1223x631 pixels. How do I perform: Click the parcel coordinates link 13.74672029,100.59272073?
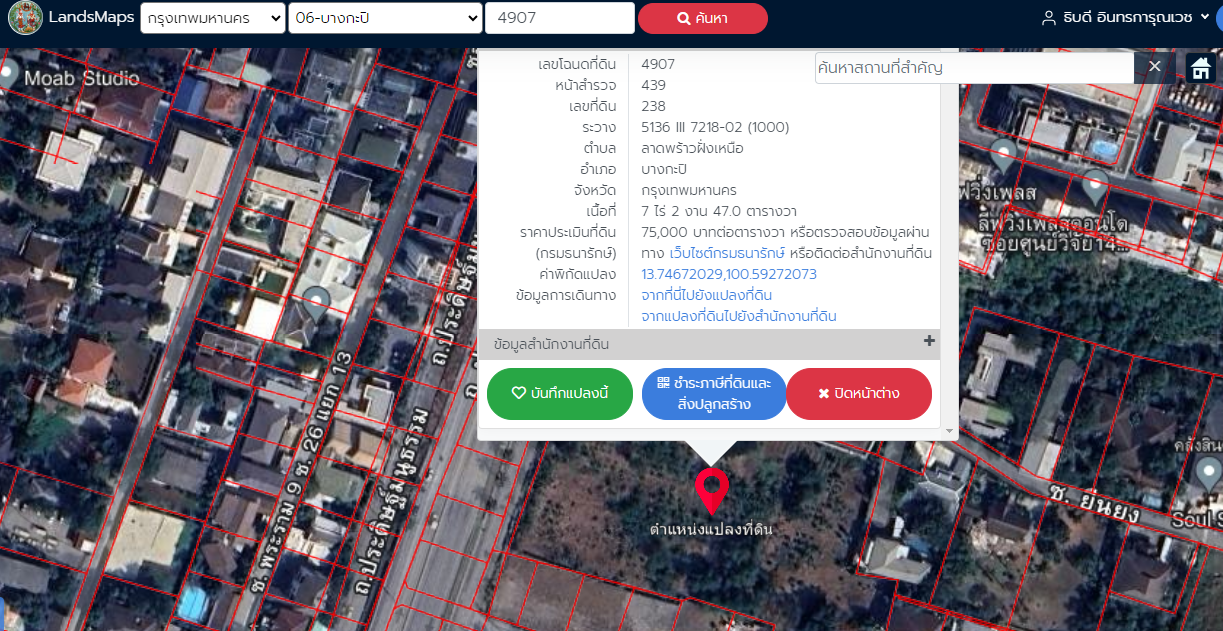(x=728, y=274)
